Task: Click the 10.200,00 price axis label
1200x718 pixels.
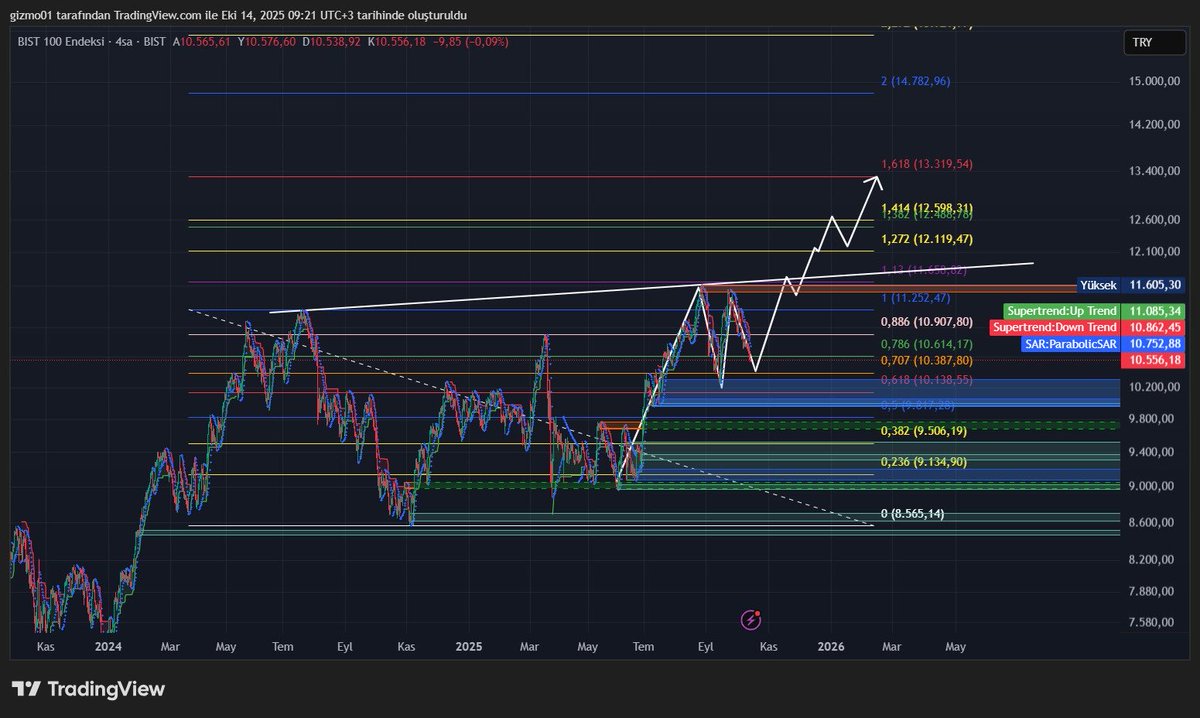Action: coord(1154,387)
